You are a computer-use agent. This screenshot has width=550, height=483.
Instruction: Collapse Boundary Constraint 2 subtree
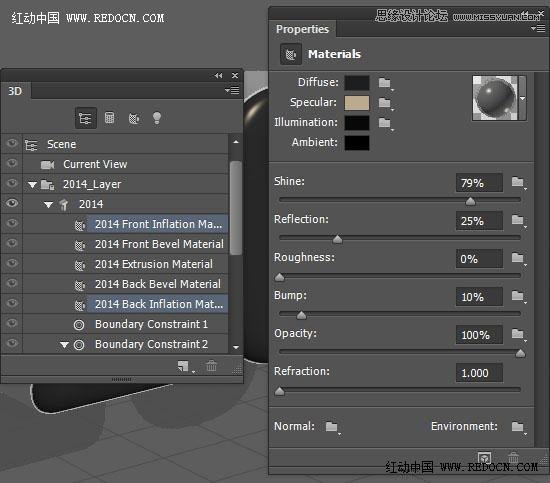click(64, 345)
